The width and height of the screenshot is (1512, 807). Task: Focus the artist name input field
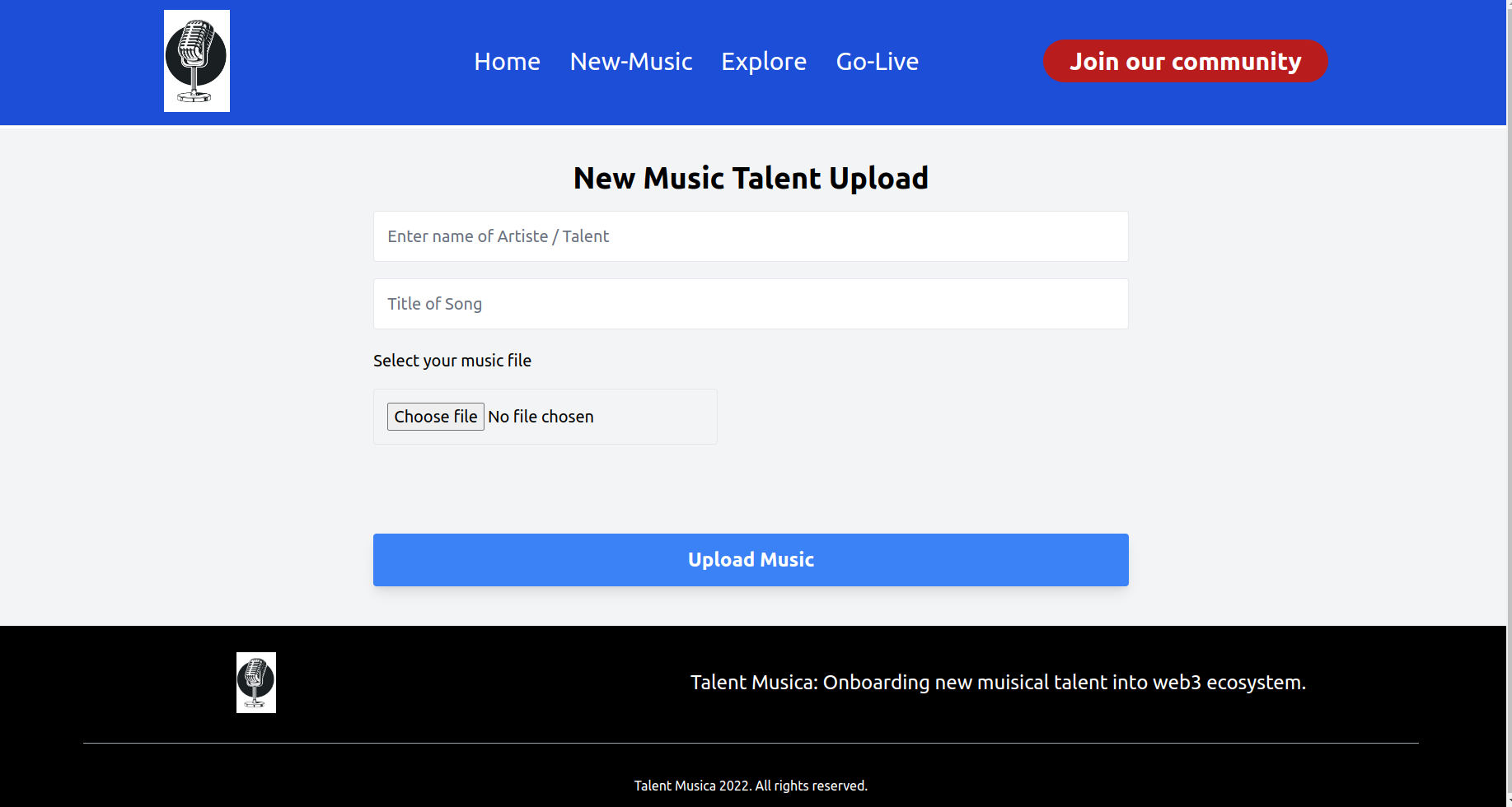tap(750, 236)
